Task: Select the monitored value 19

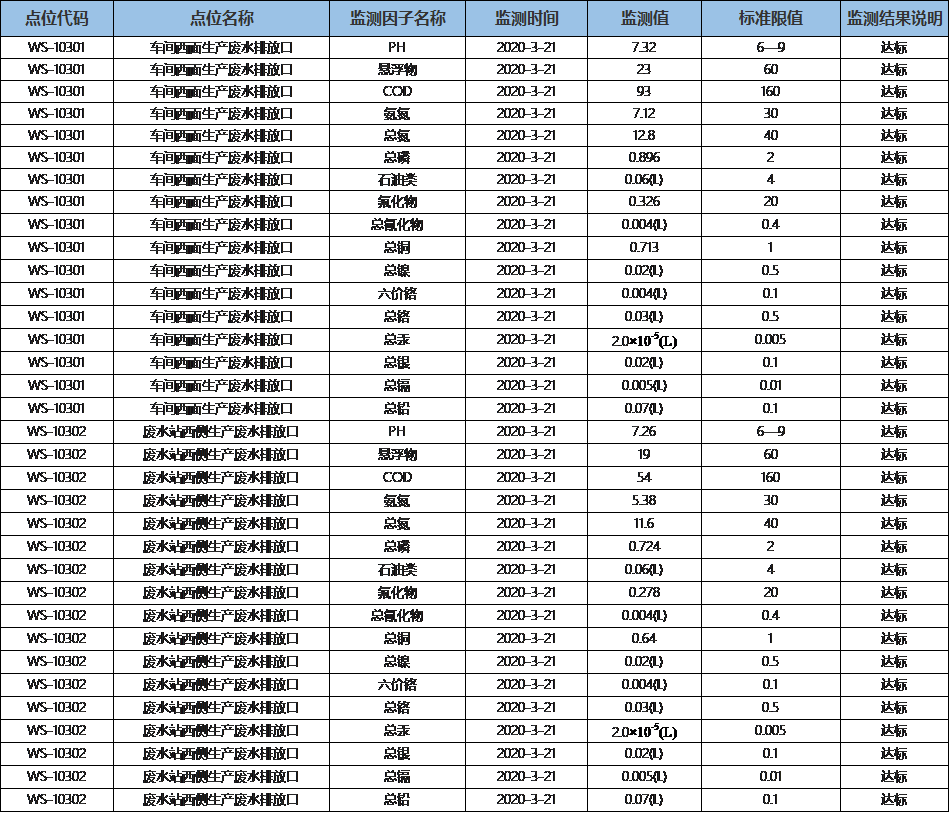Action: pyautogui.click(x=644, y=454)
